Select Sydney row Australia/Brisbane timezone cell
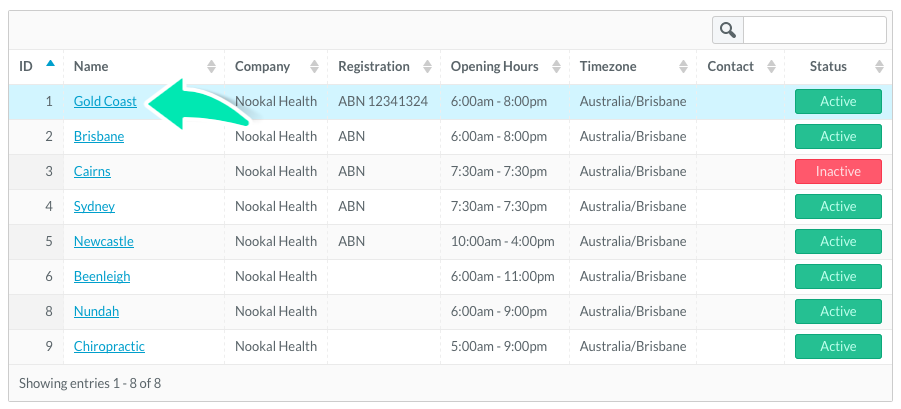Image resolution: width=901 pixels, height=409 pixels. tap(633, 207)
